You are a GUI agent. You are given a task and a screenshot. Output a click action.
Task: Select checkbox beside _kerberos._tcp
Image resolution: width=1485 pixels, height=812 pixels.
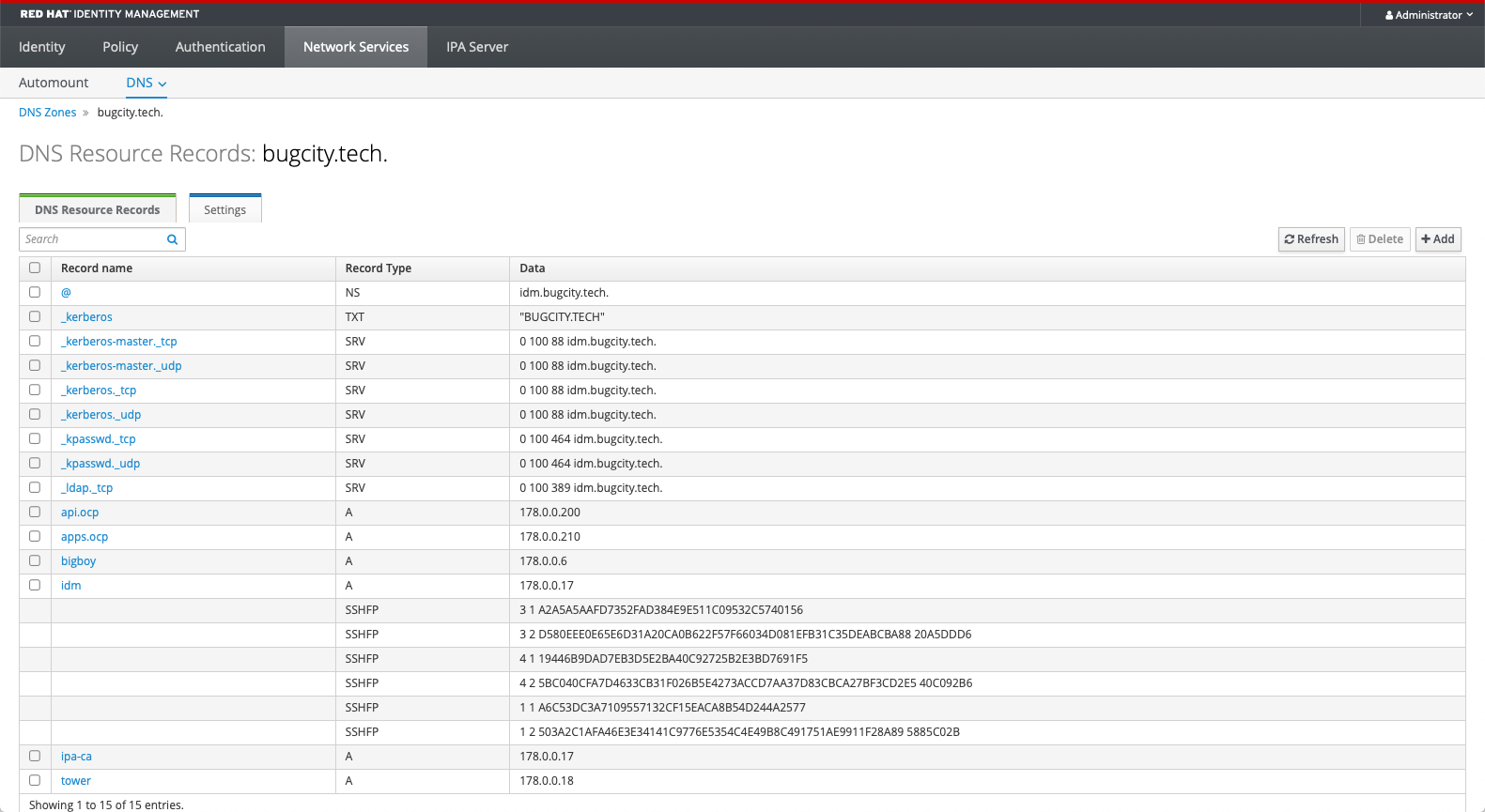click(x=35, y=390)
